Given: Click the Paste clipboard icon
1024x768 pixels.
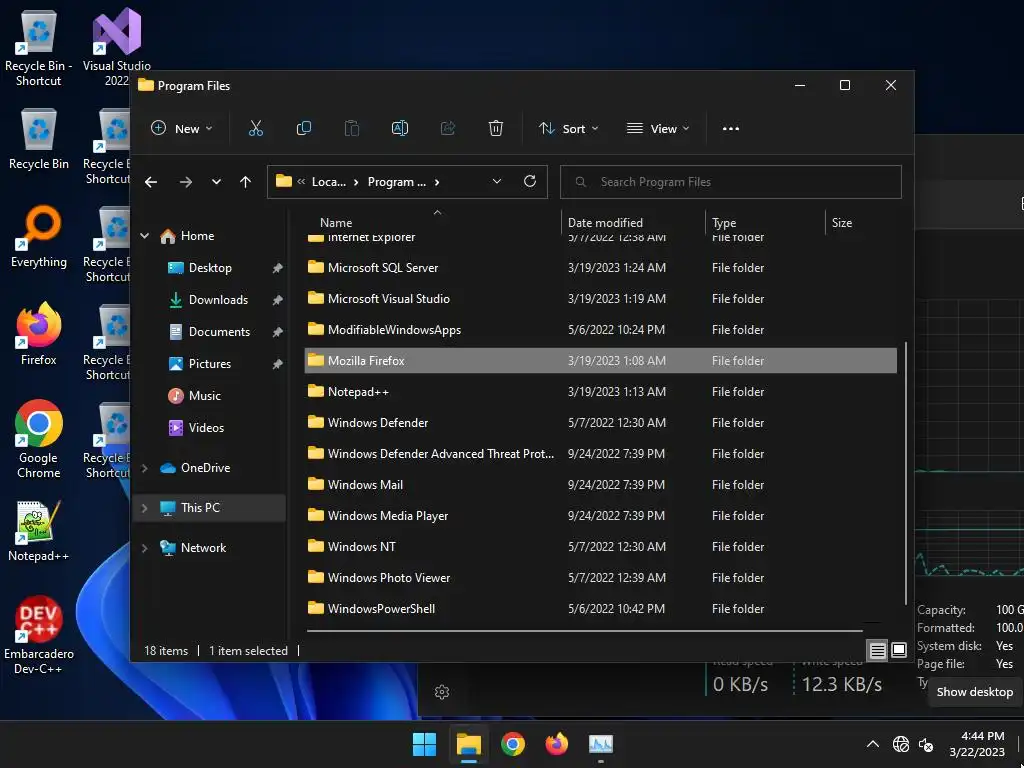Looking at the screenshot, I should point(351,129).
